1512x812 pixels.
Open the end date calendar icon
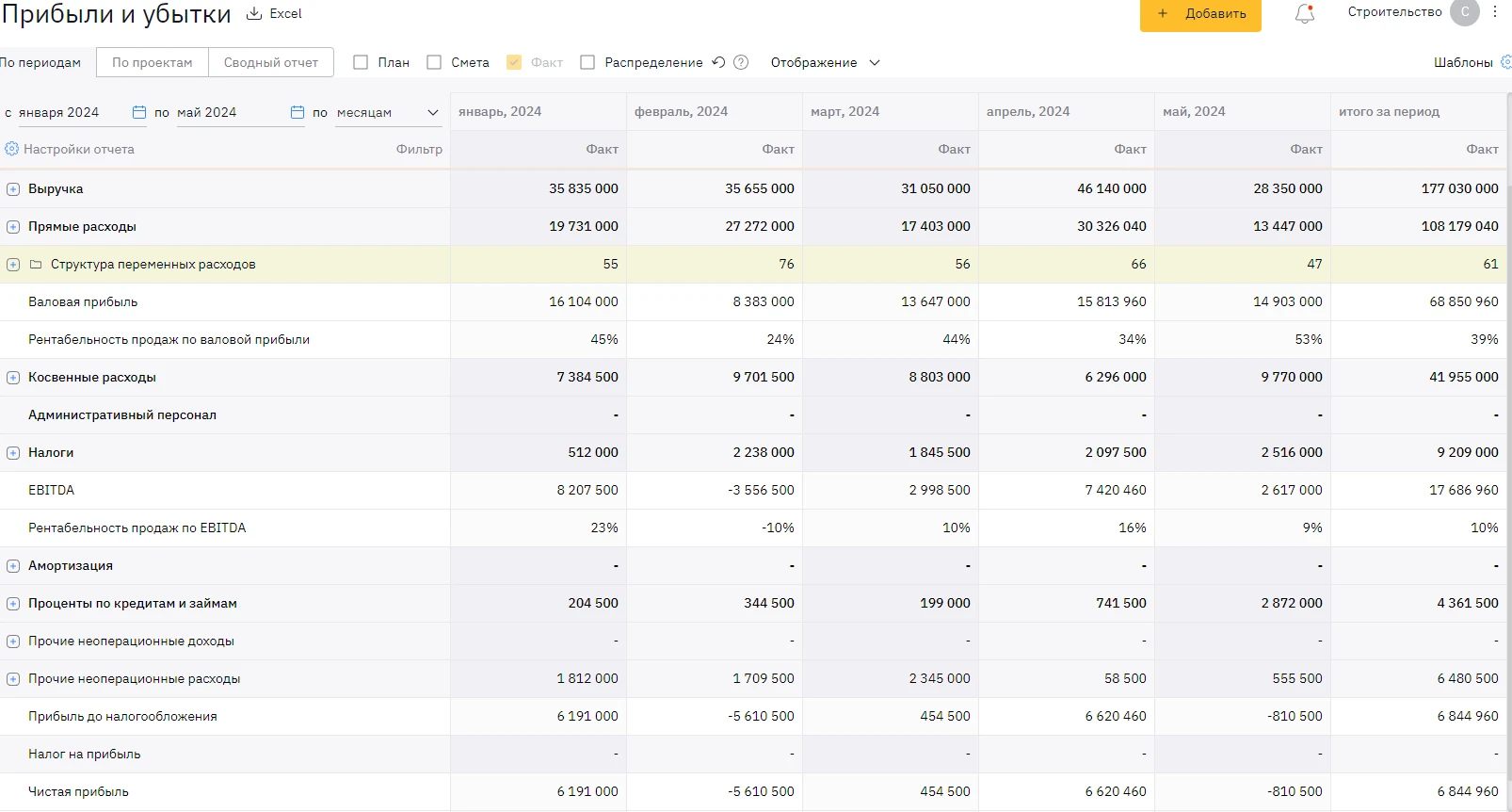click(x=298, y=112)
